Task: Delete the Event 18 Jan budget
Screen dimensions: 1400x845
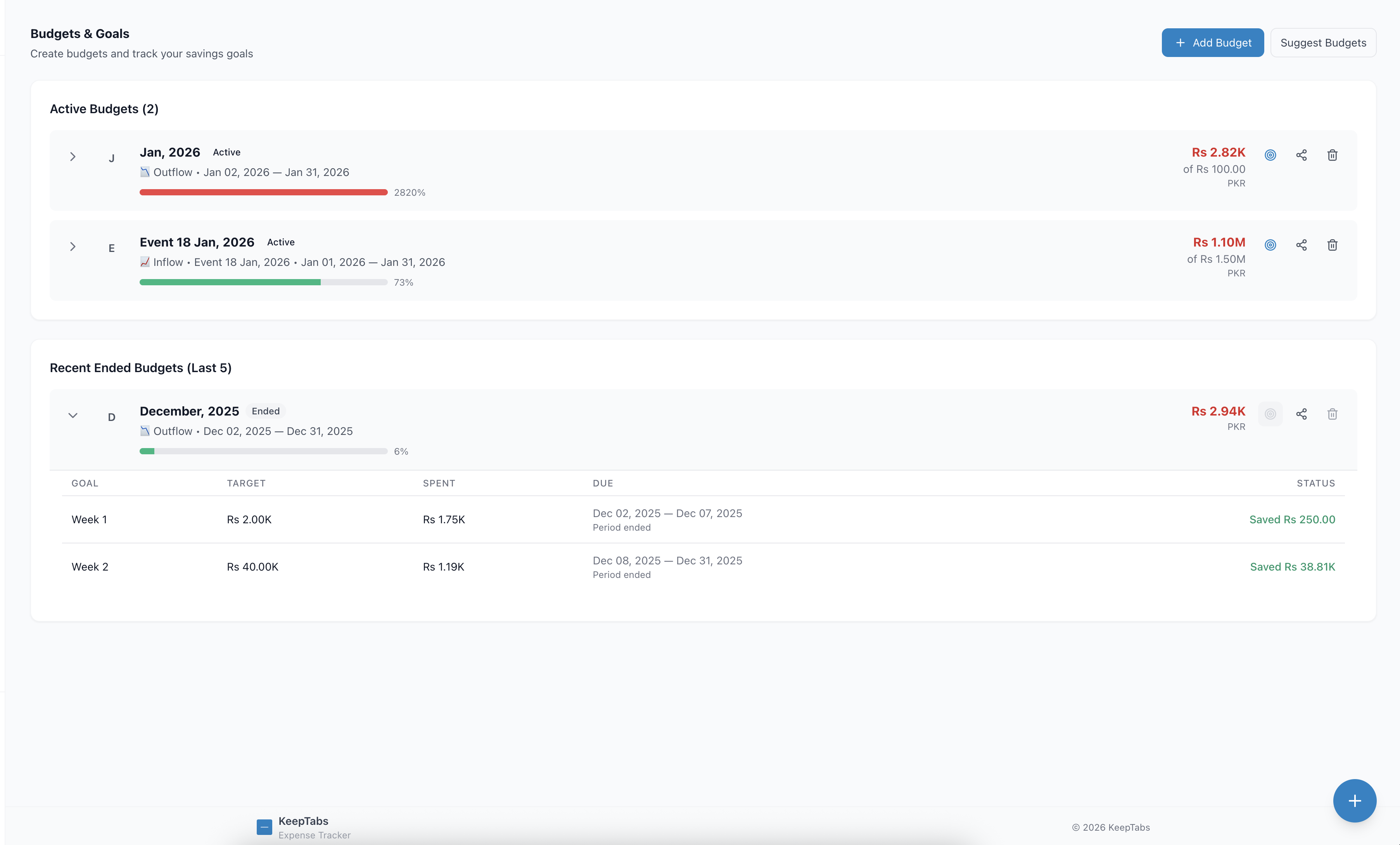Action: pos(1333,245)
